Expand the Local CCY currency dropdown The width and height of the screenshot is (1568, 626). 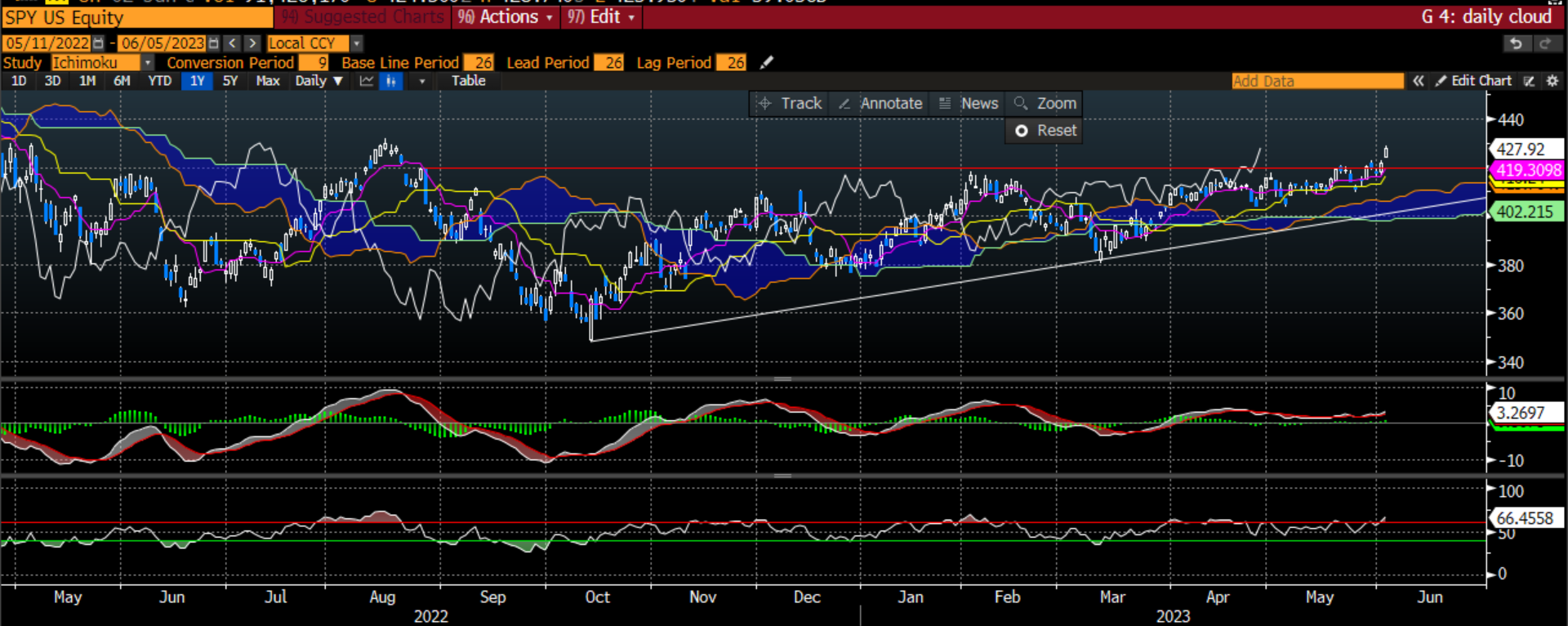(356, 43)
